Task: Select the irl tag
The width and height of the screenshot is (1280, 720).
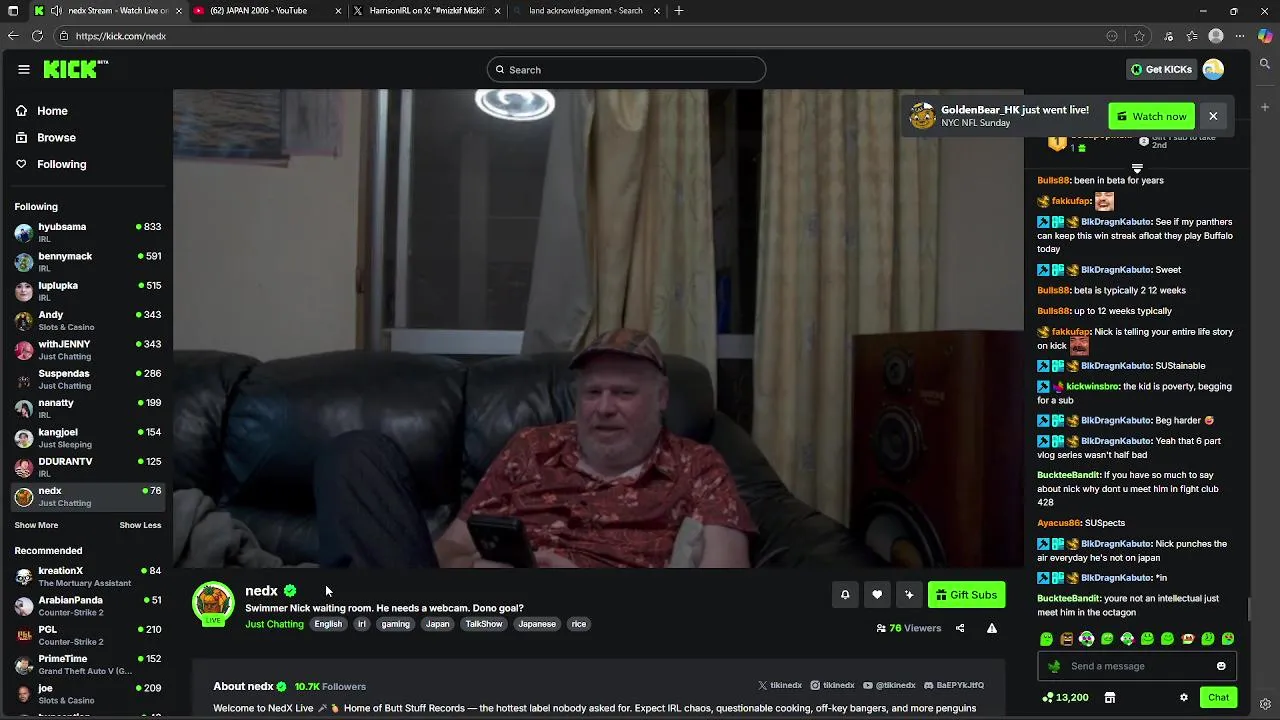Action: 362,624
